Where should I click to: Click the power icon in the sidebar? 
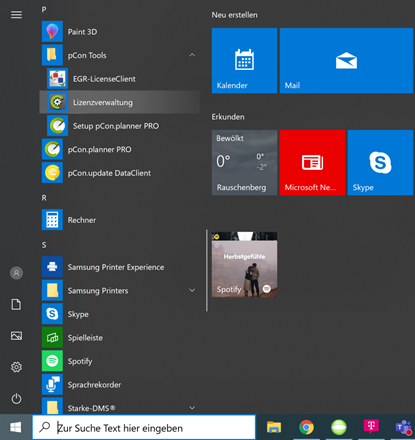point(16,399)
